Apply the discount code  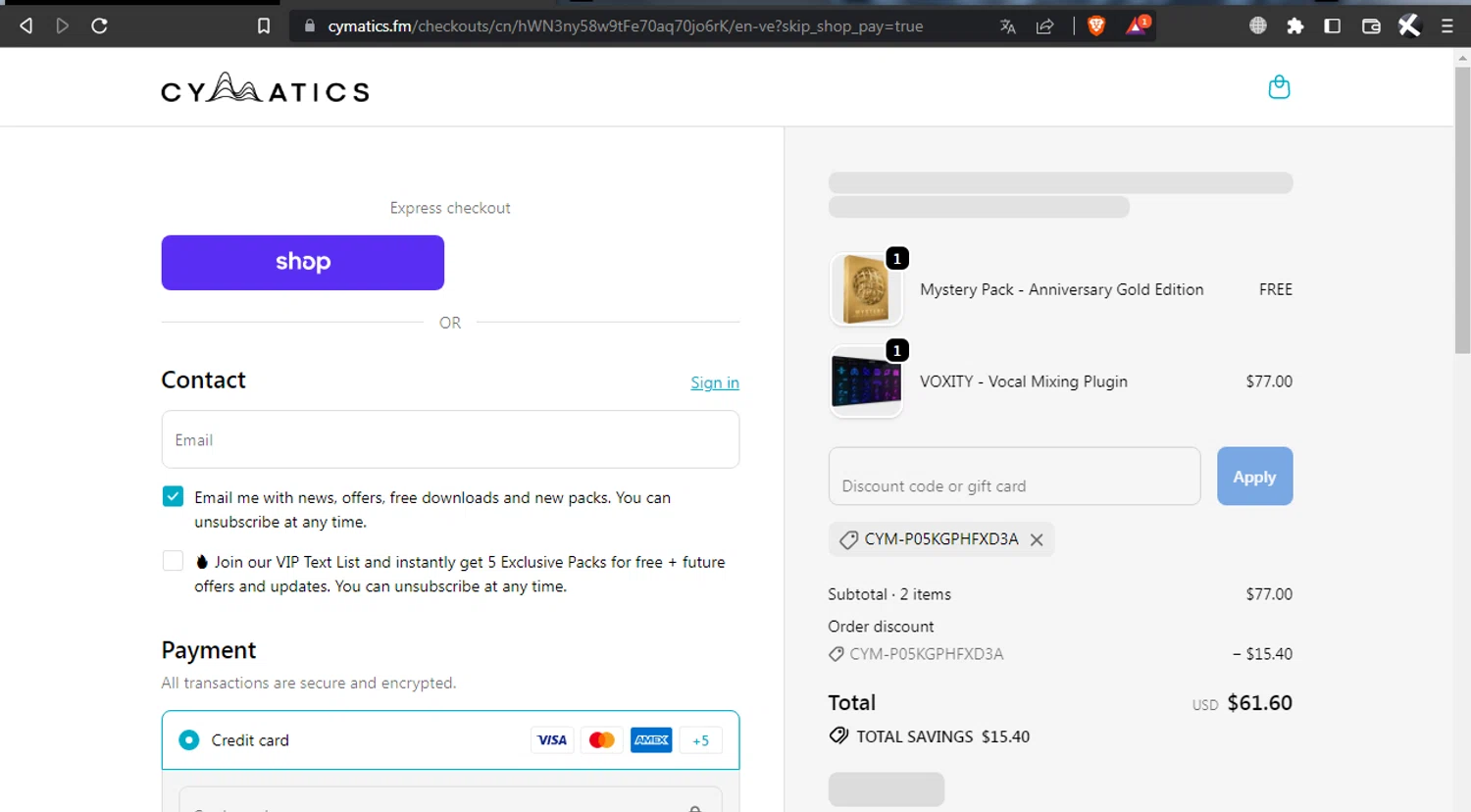point(1254,477)
